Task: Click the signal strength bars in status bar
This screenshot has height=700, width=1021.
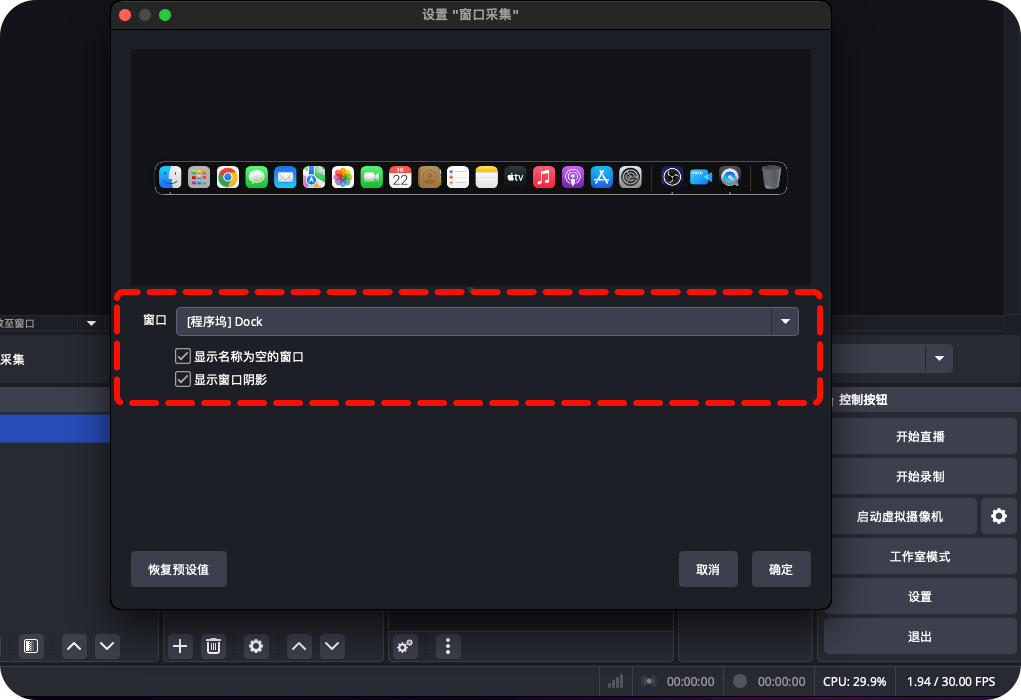Action: tap(615, 681)
